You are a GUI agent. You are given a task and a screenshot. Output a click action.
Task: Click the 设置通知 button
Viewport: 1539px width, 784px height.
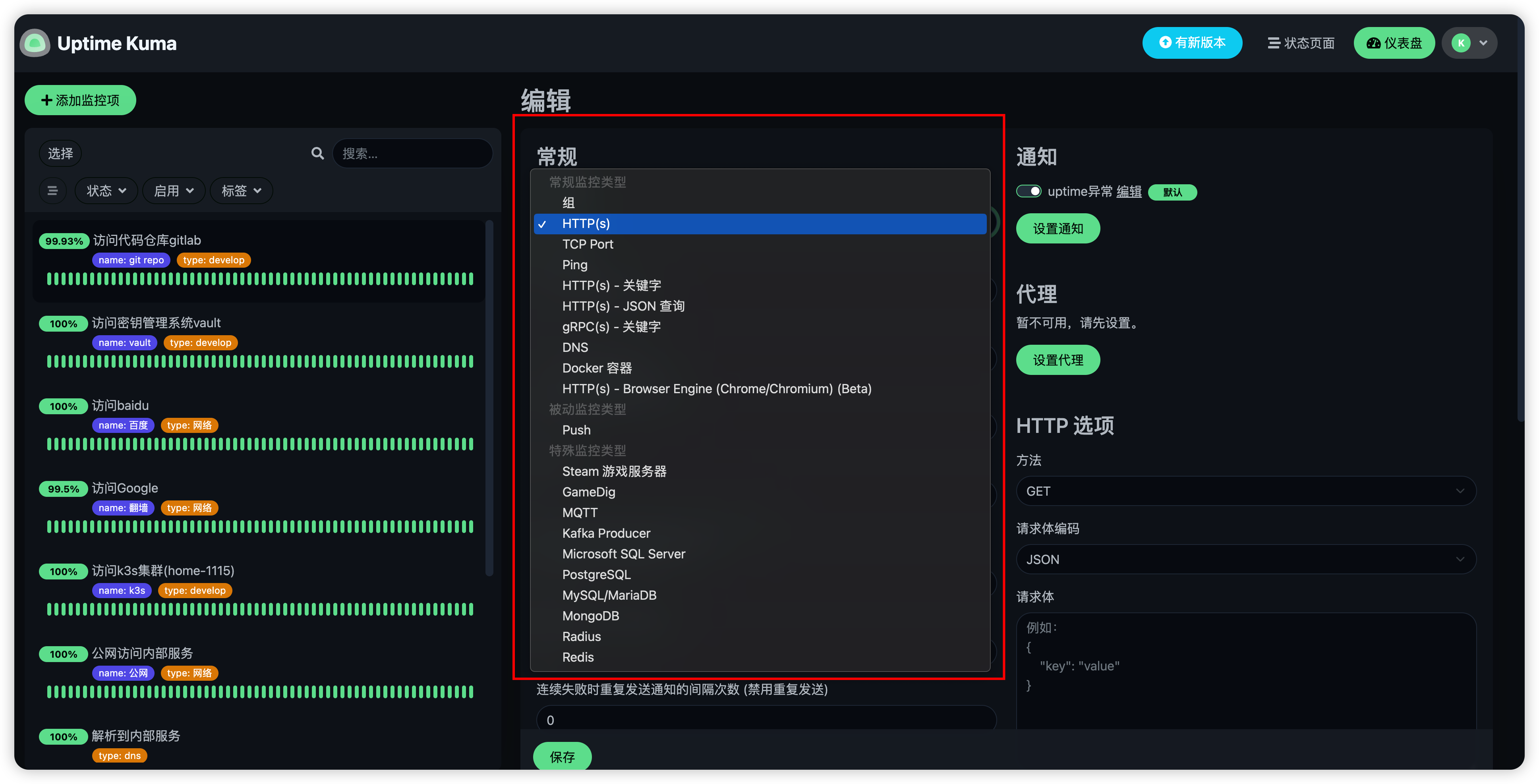(1058, 228)
